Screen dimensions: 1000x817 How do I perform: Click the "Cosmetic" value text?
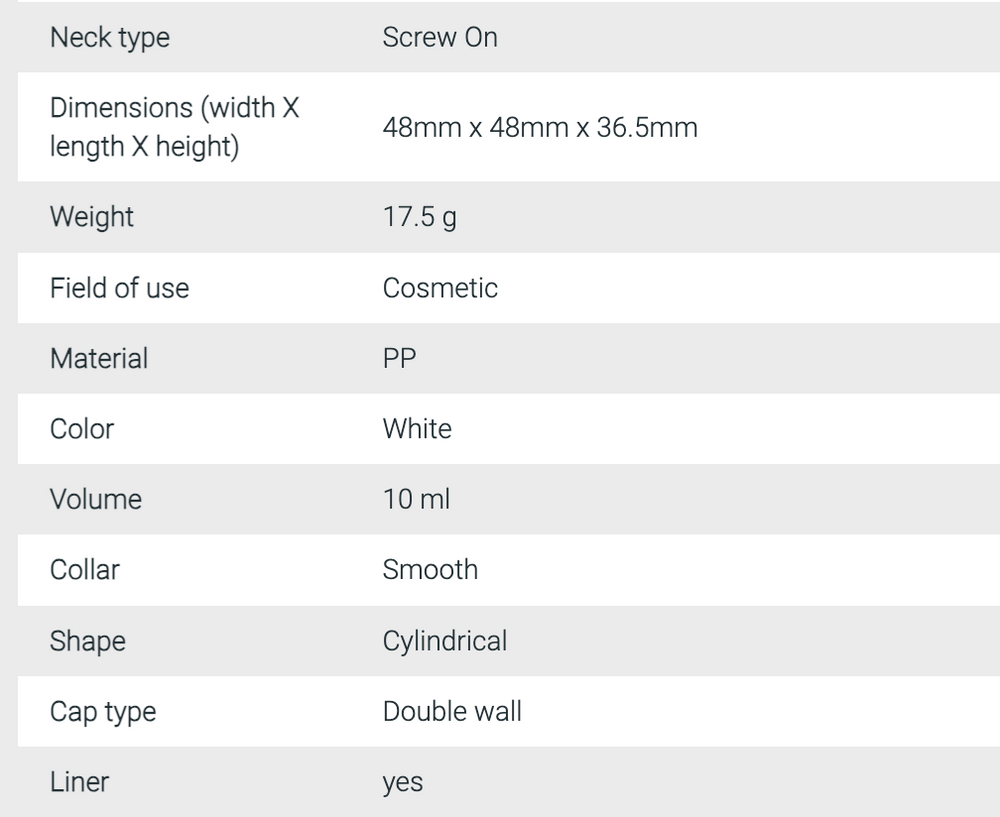(440, 288)
